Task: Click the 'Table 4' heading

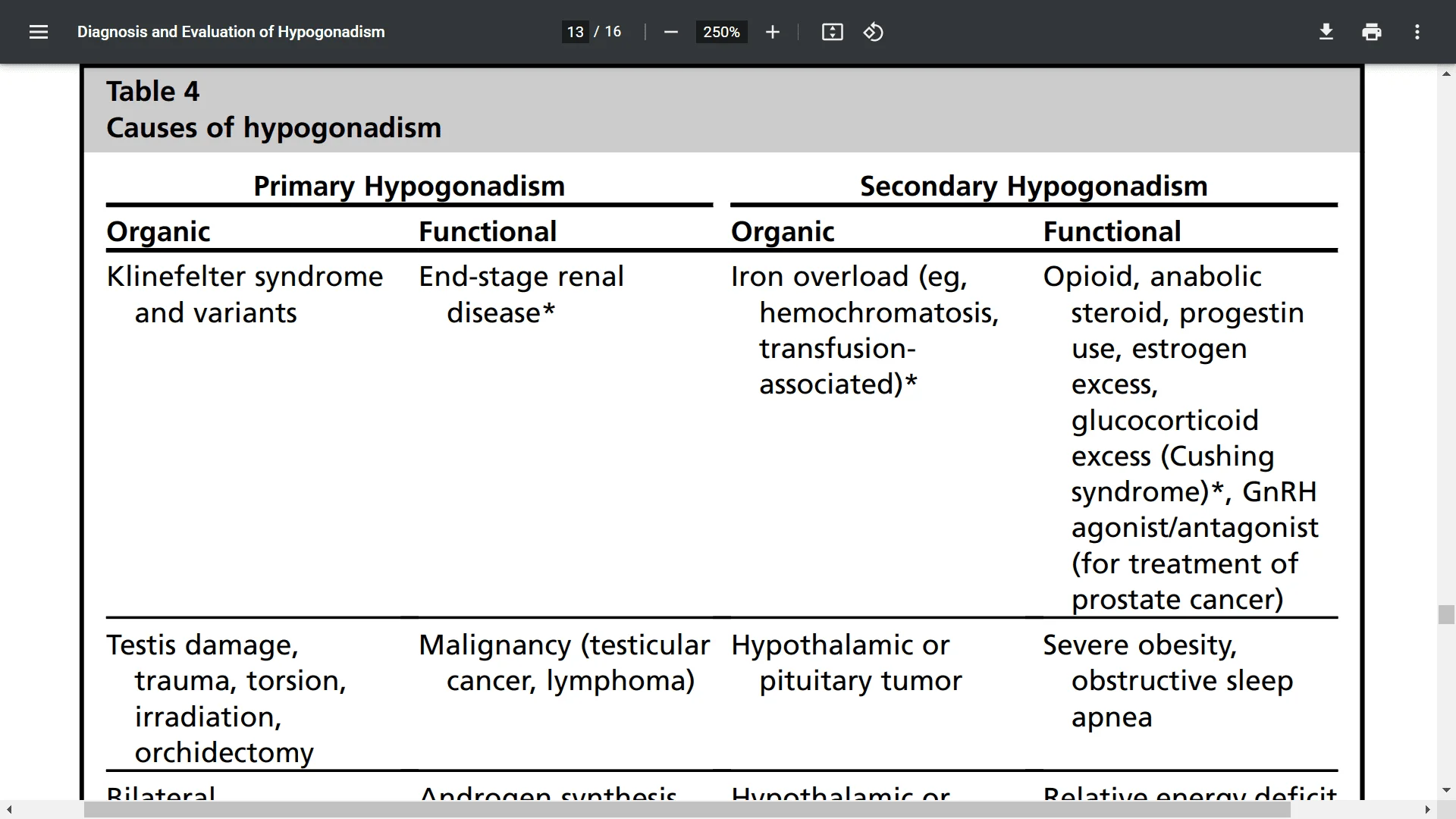Action: point(153,92)
